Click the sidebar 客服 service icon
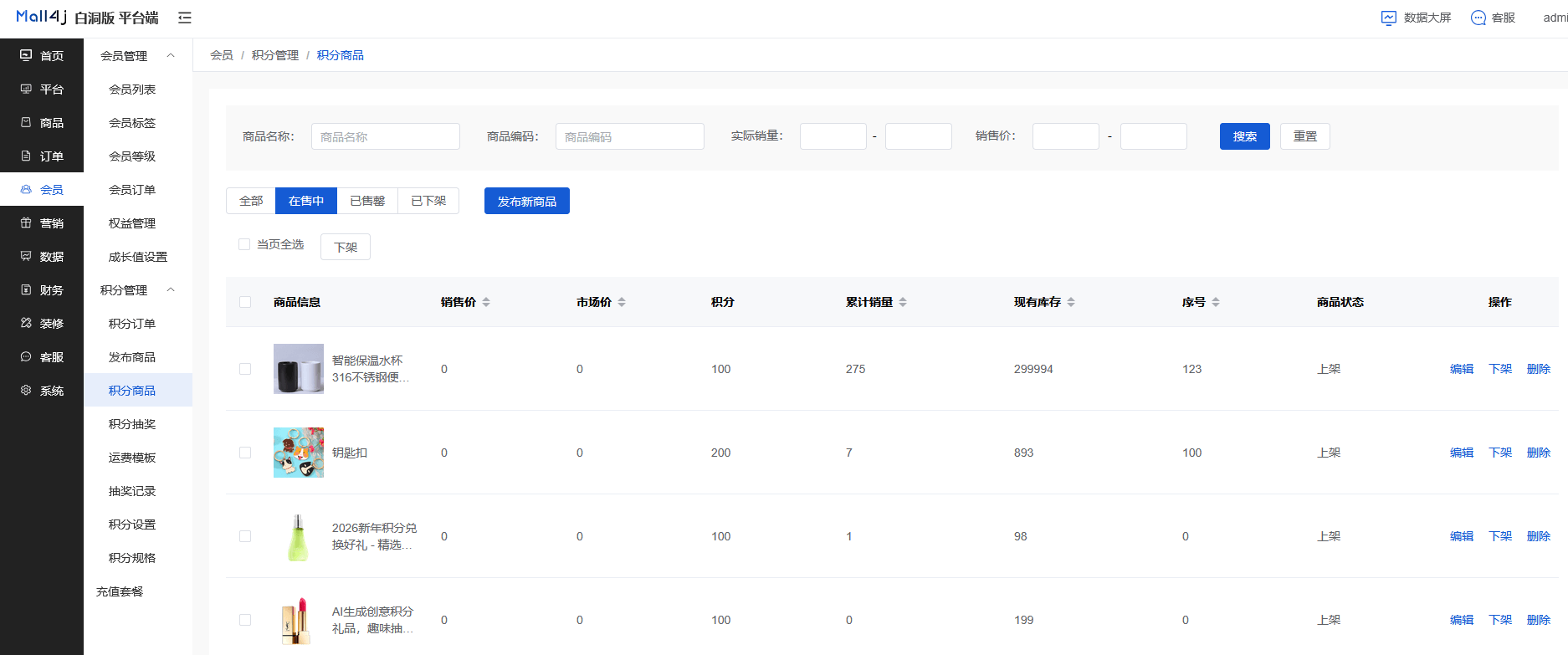The image size is (1568, 655). pos(26,356)
